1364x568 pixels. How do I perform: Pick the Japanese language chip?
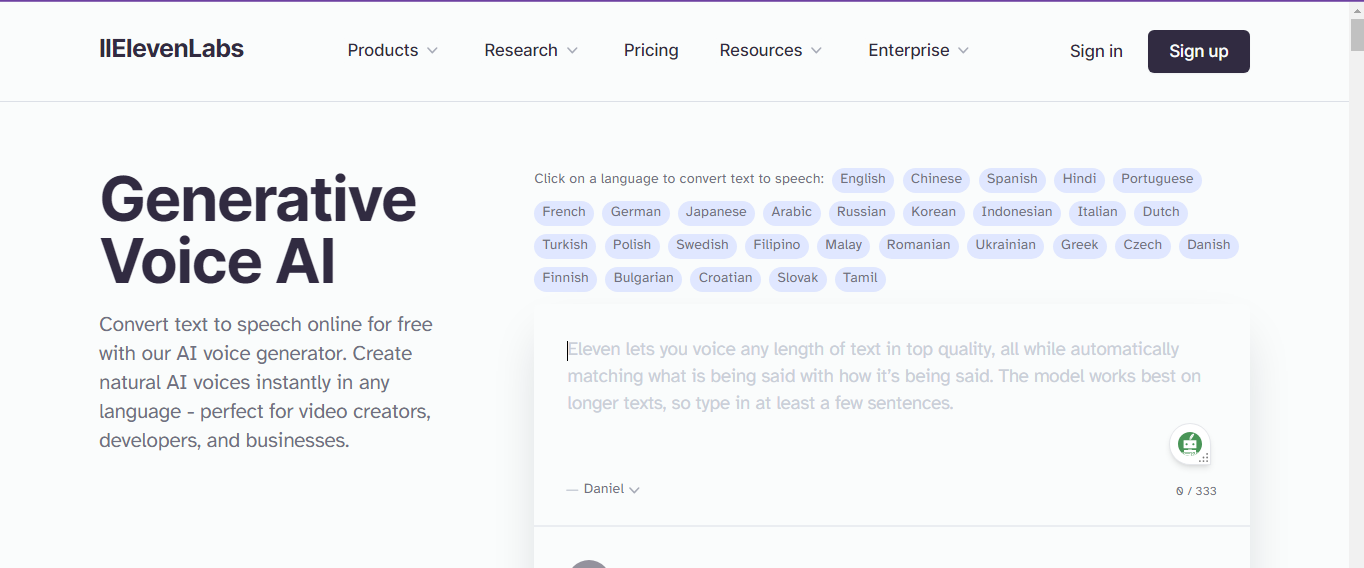click(716, 212)
